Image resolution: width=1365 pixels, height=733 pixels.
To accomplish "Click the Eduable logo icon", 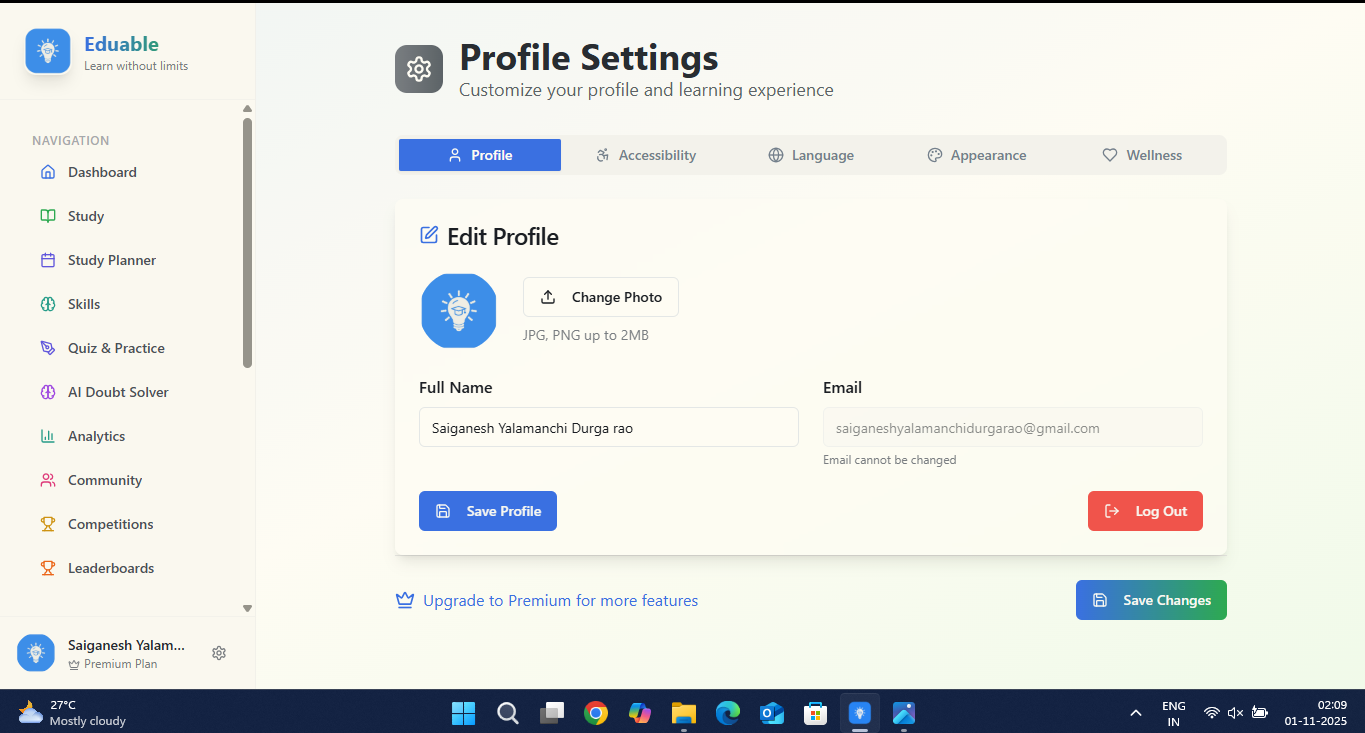I will click(48, 52).
